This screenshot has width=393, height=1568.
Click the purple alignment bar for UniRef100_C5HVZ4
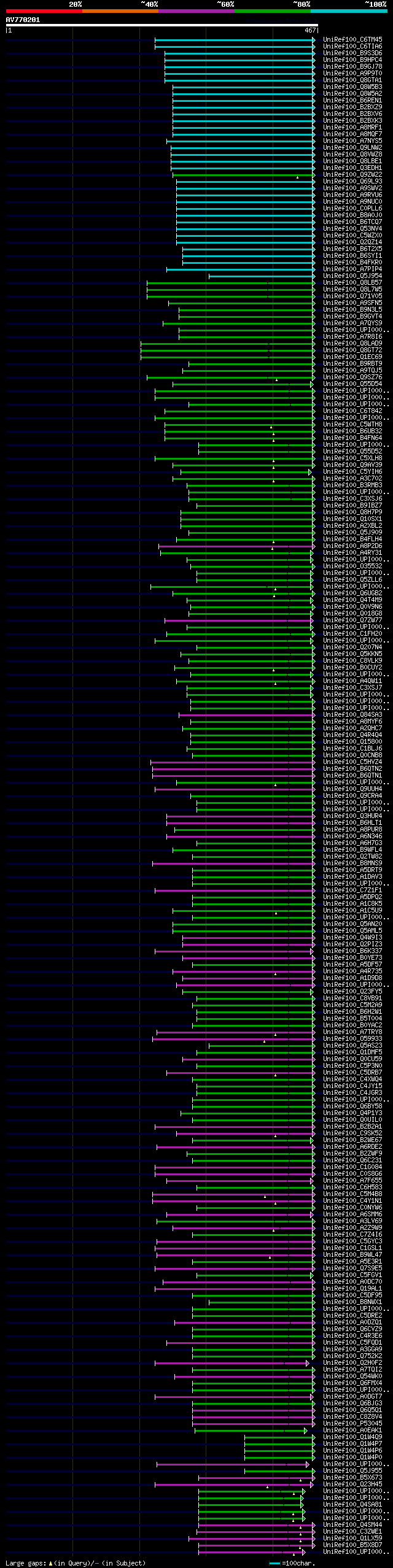pyautogui.click(x=232, y=762)
